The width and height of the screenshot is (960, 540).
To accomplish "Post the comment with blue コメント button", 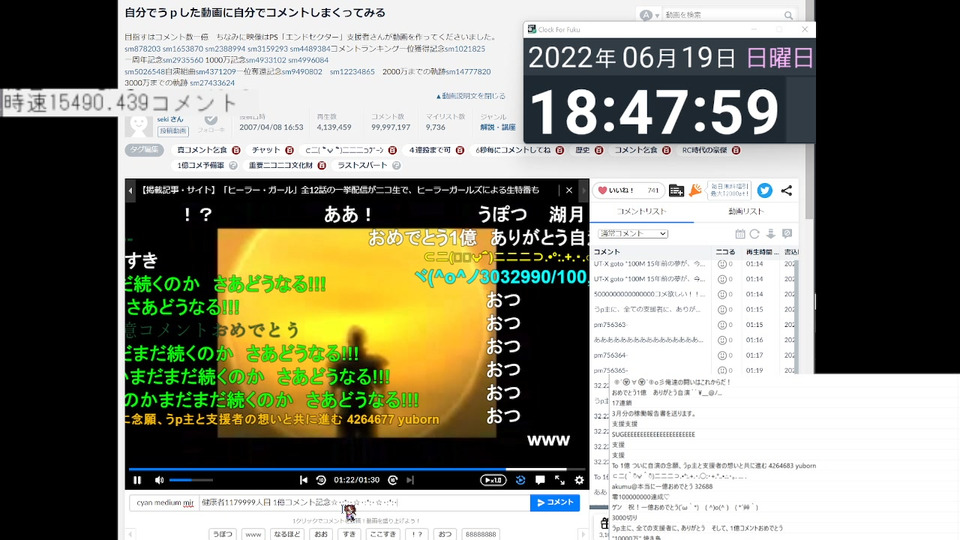I will [555, 503].
